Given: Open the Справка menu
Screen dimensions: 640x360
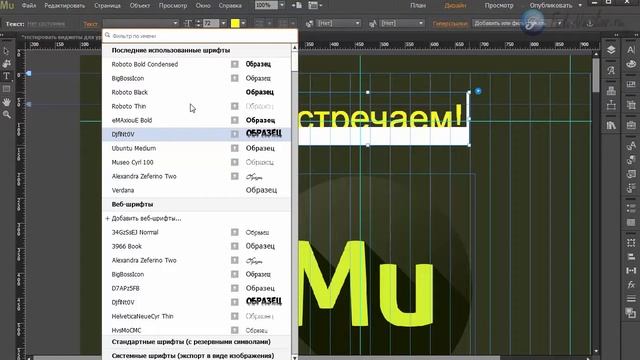Looking at the screenshot, I should 230,6.
